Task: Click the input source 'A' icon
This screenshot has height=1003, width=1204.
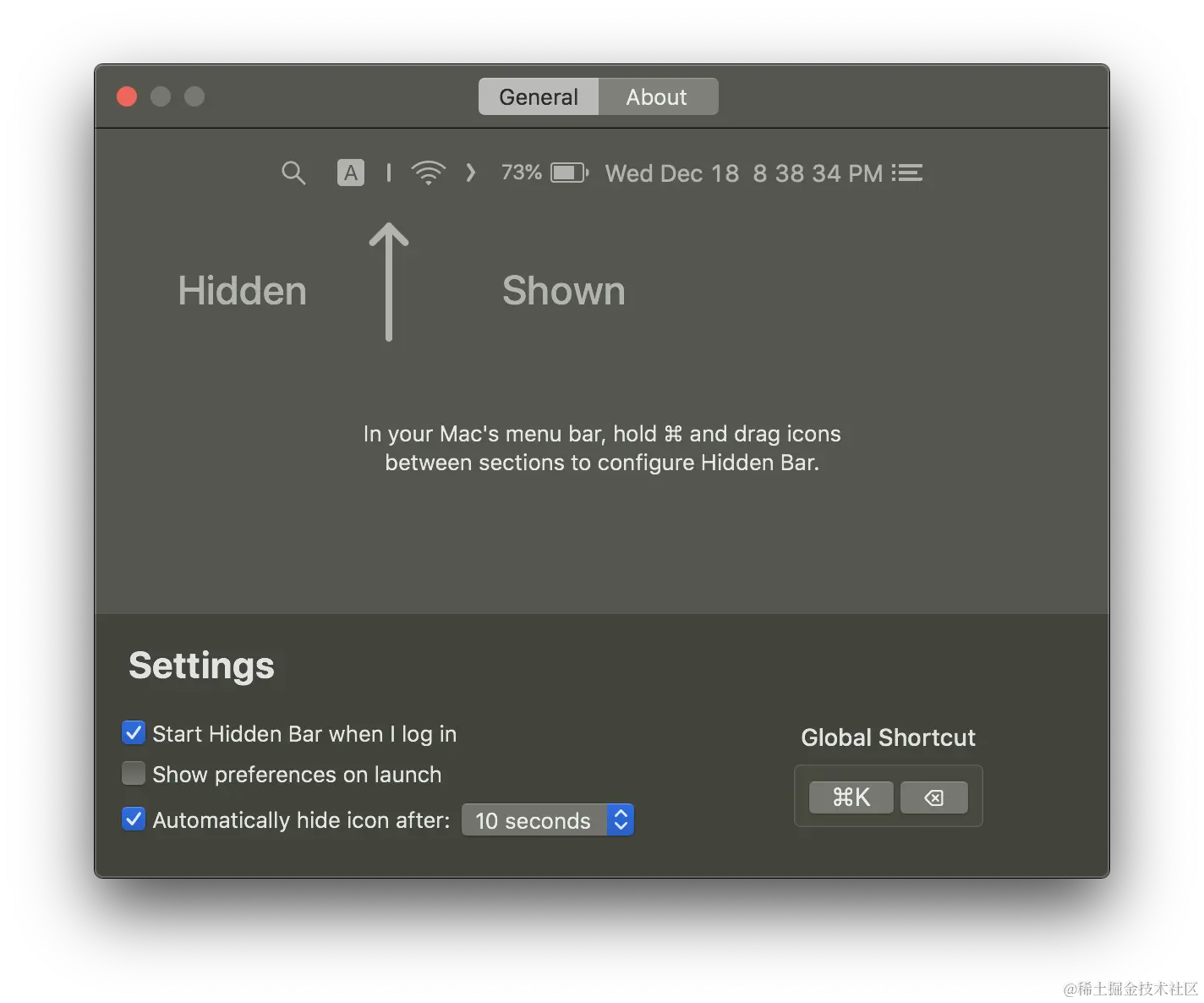Action: point(351,173)
